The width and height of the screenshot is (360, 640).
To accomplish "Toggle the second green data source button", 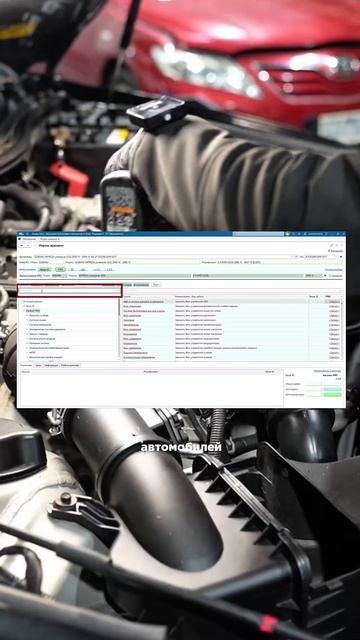I will 60,270.
